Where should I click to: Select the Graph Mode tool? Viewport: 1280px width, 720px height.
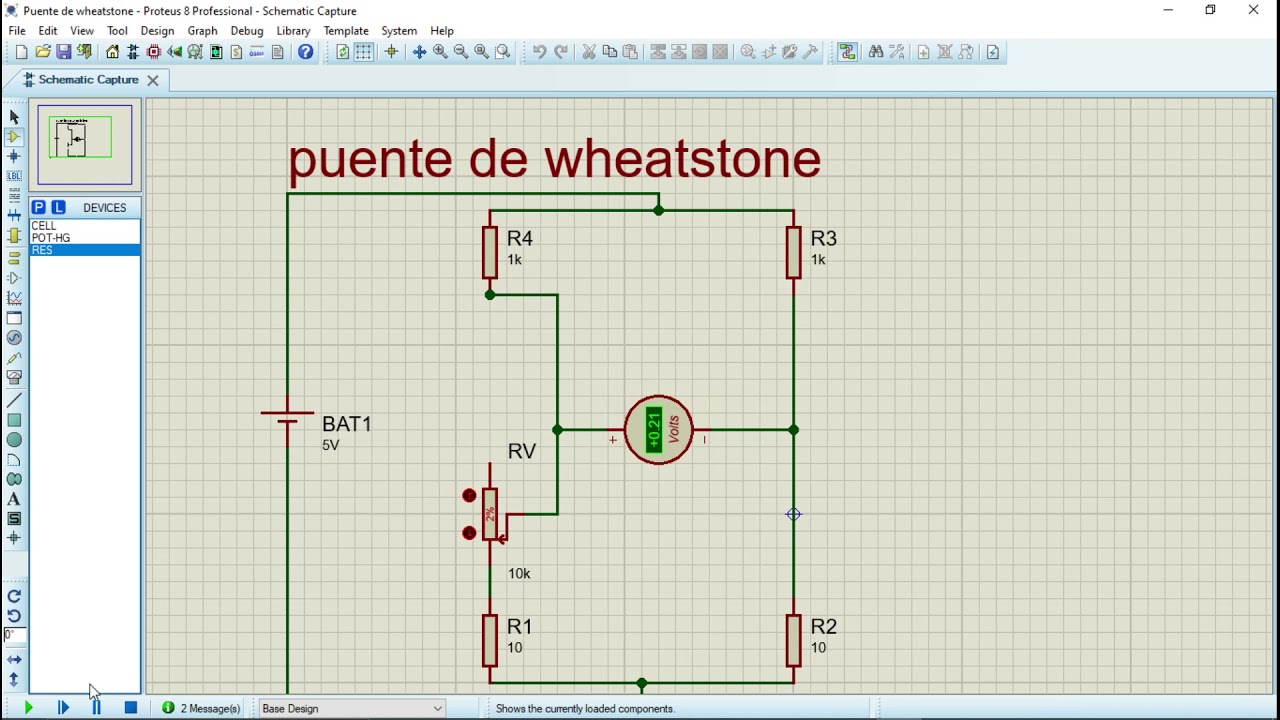14,298
